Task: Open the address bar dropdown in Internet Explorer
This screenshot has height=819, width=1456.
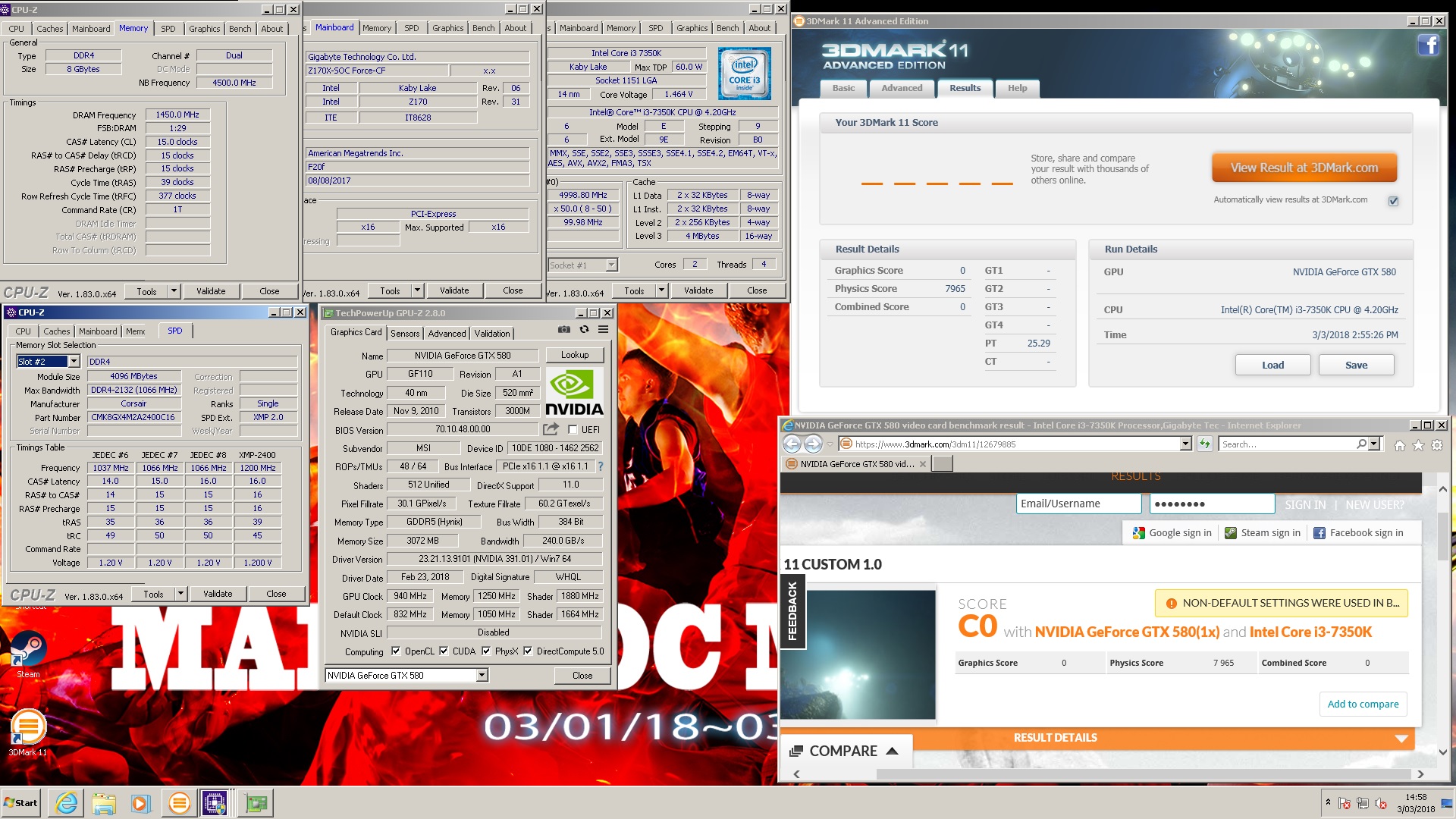Action: pyautogui.click(x=1186, y=444)
